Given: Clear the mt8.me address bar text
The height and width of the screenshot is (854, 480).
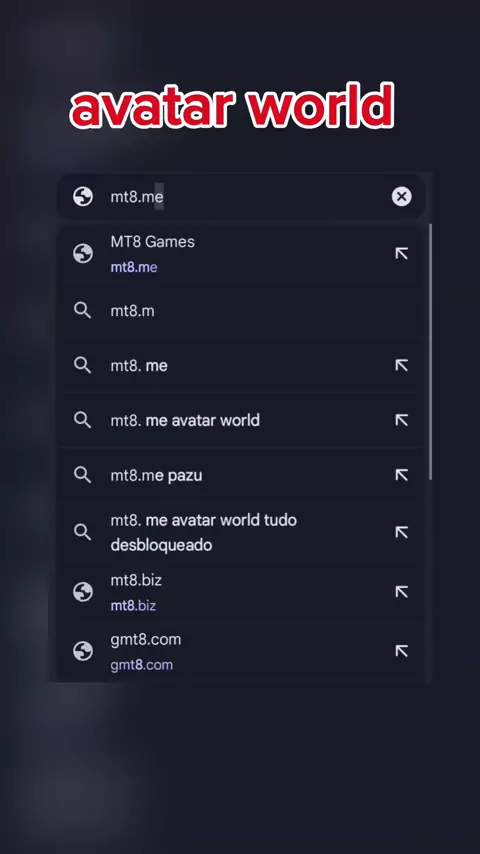Looking at the screenshot, I should (402, 197).
